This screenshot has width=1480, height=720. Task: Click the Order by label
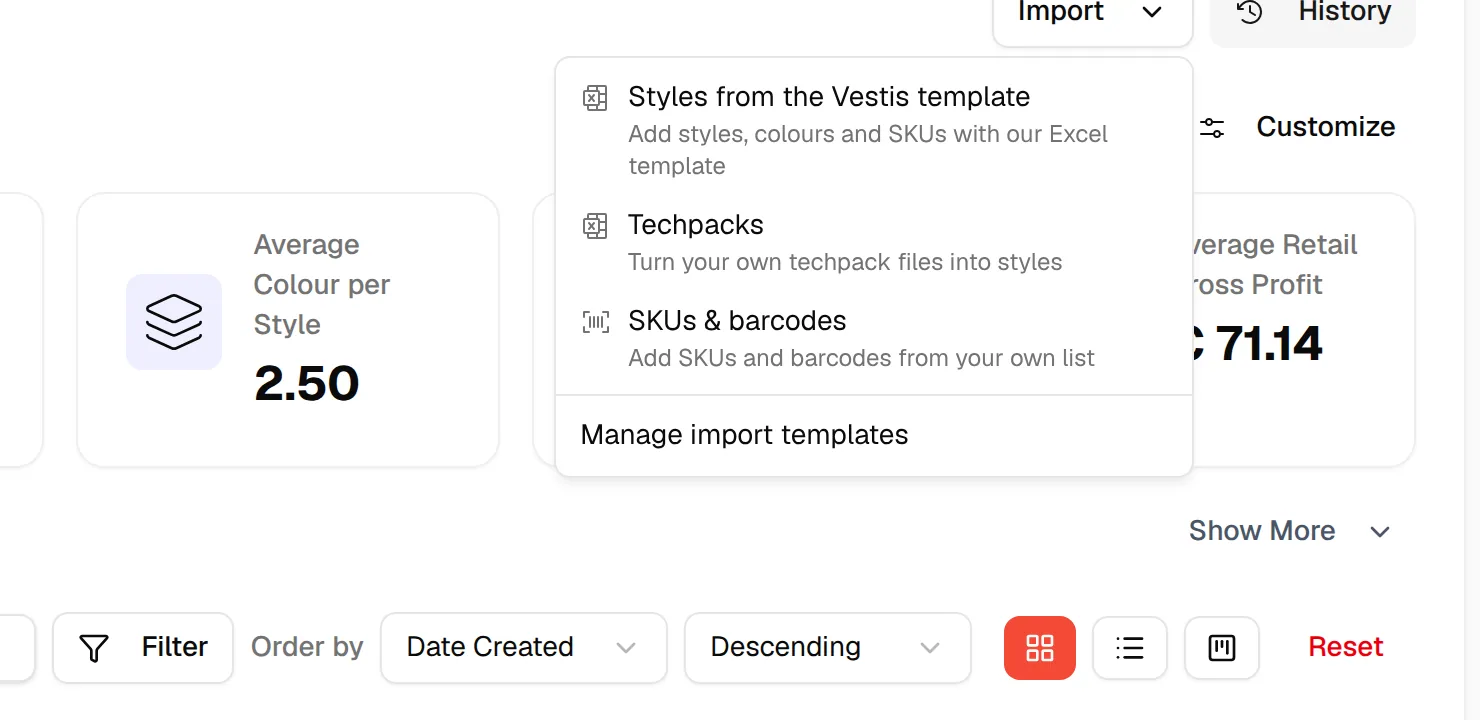pyautogui.click(x=307, y=647)
